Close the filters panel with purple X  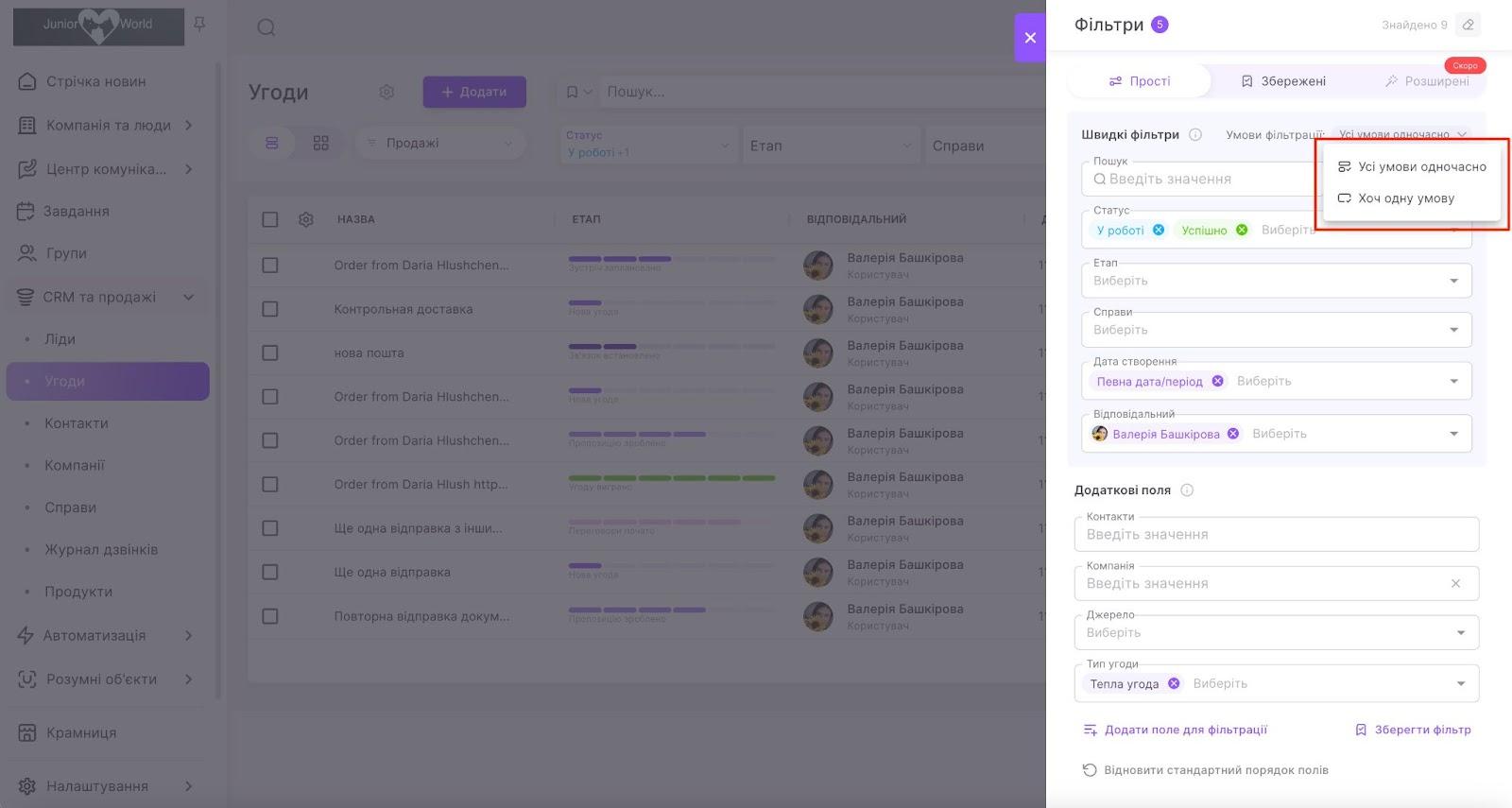[1030, 38]
